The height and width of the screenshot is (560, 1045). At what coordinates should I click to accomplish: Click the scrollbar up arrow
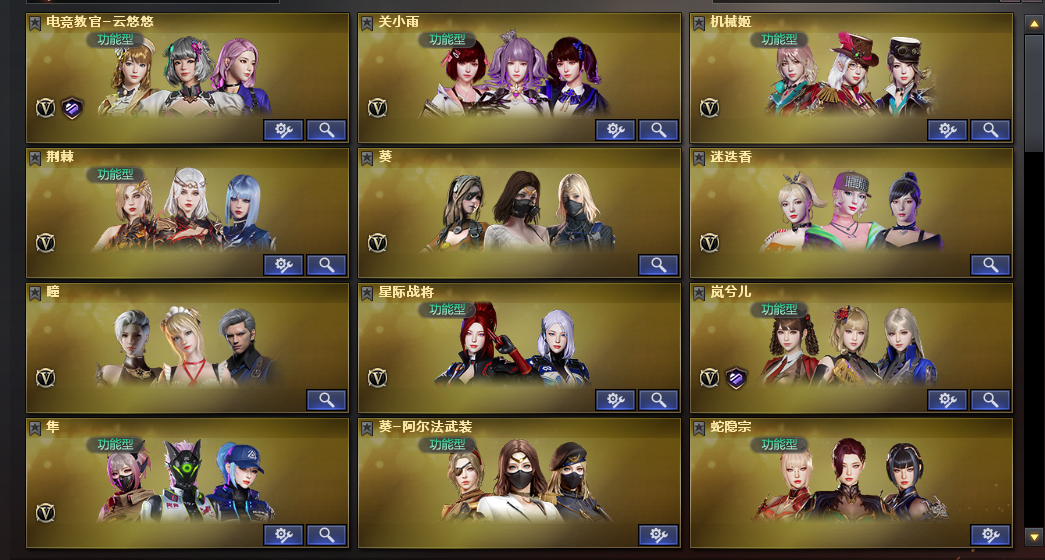tap(1034, 23)
